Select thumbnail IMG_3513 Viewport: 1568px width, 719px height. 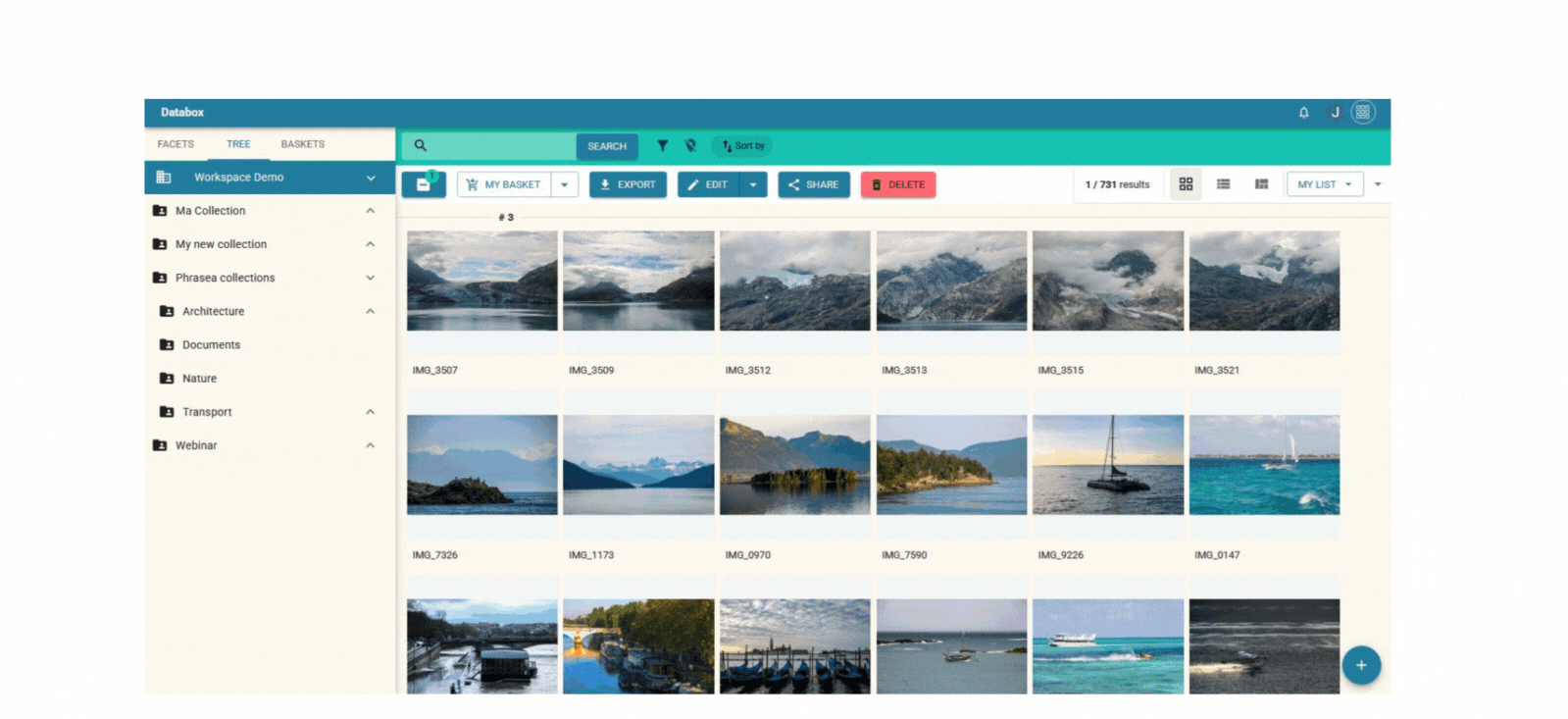[x=951, y=281]
